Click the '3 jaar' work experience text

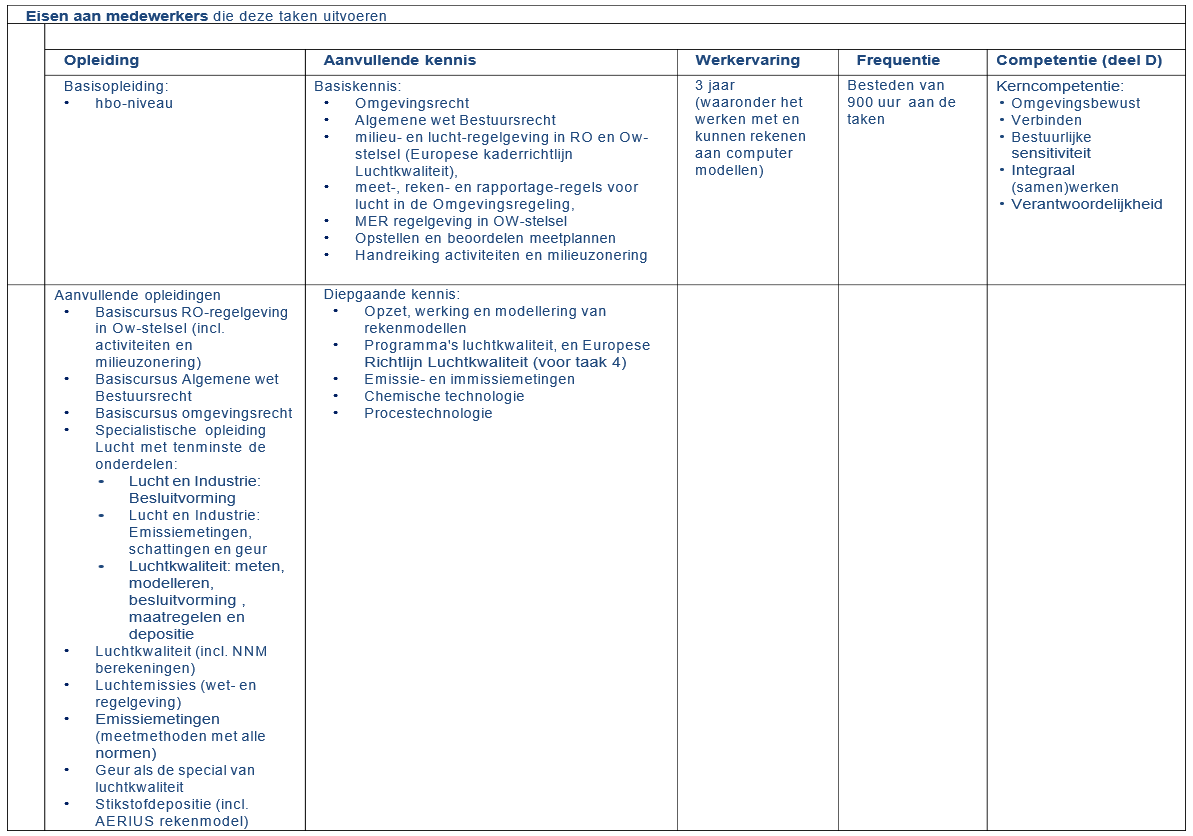coord(715,86)
